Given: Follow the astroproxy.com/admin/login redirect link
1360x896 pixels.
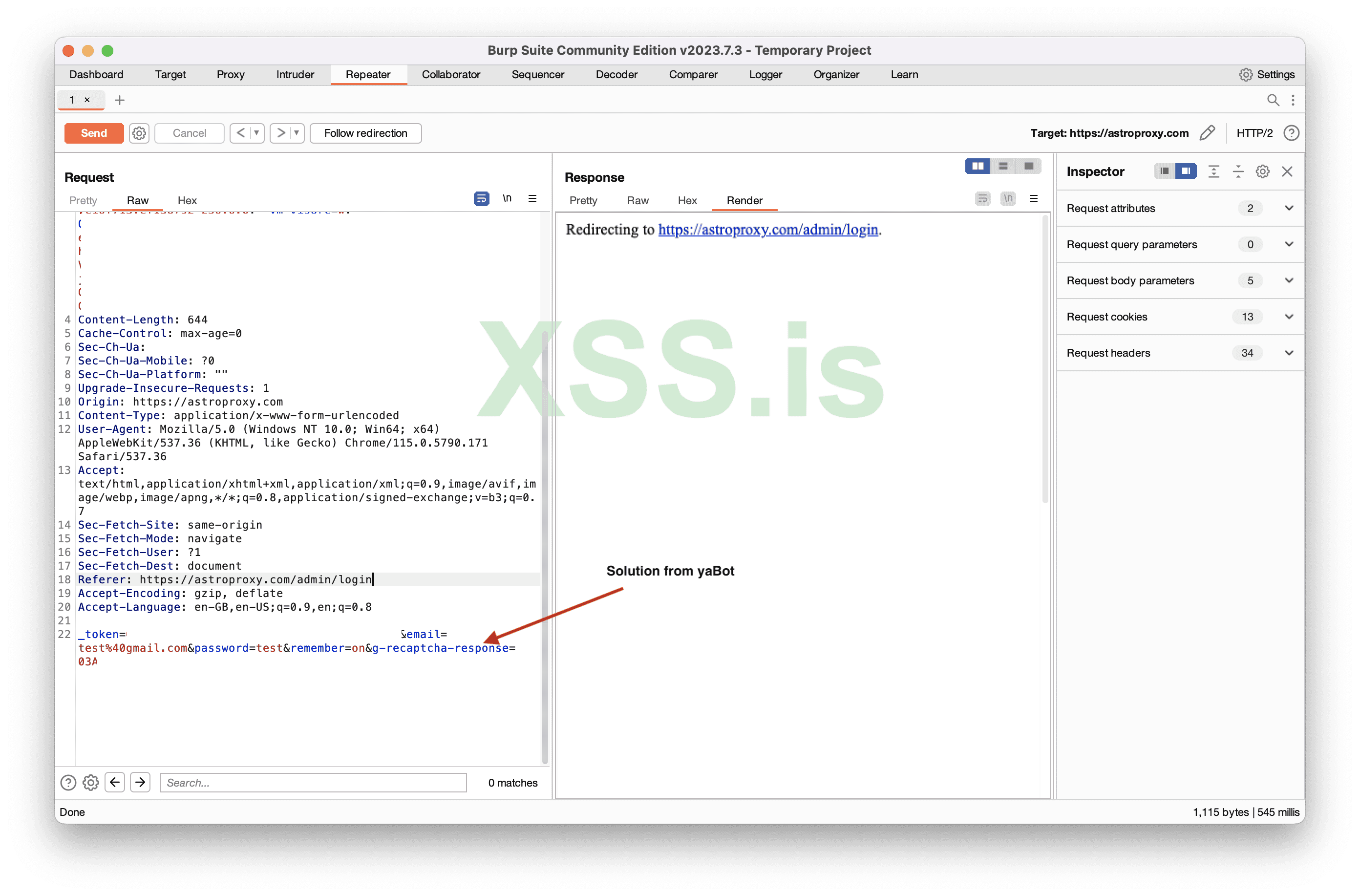Looking at the screenshot, I should pos(768,230).
